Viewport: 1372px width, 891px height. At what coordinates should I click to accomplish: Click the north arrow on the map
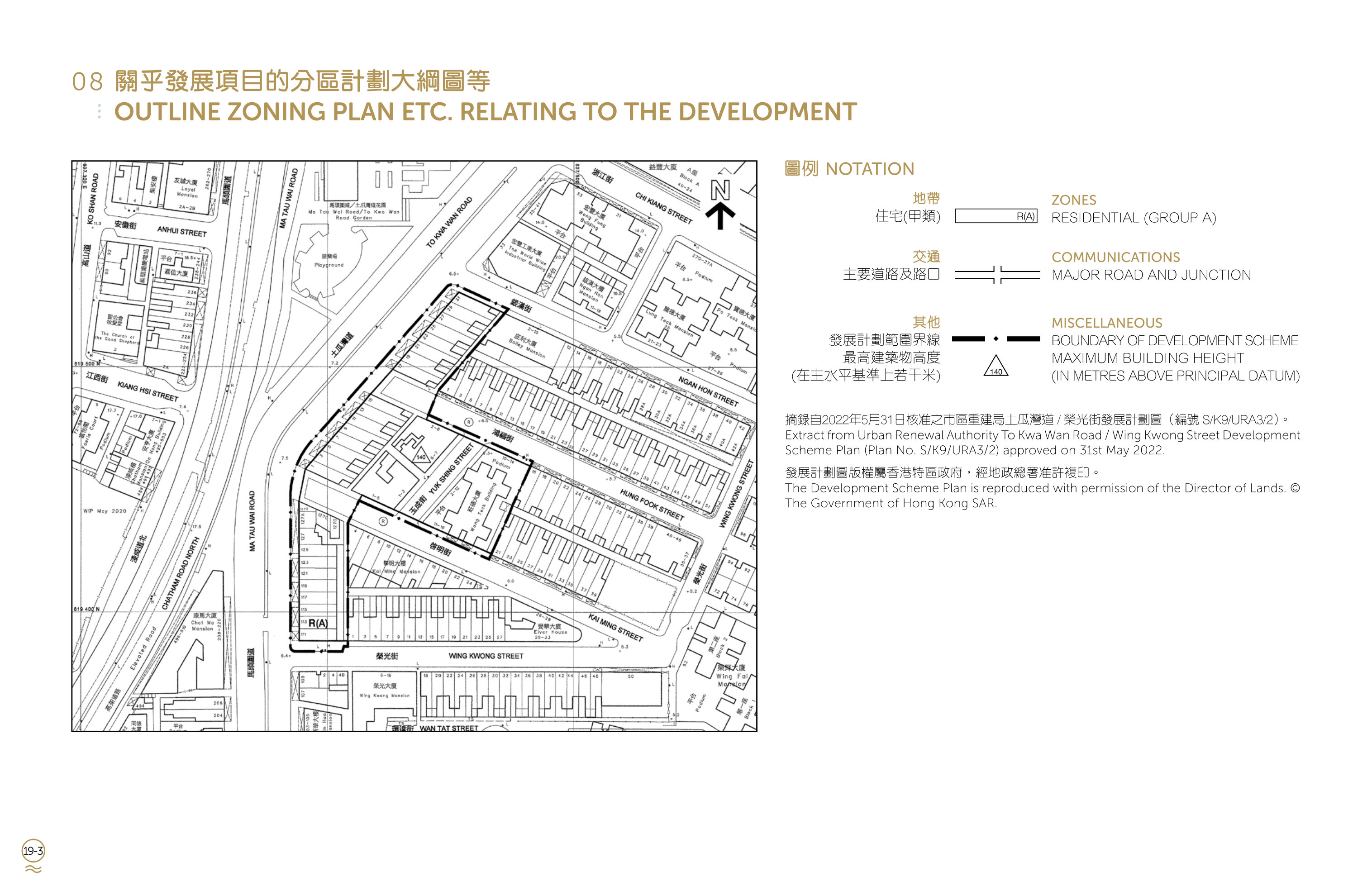(720, 205)
